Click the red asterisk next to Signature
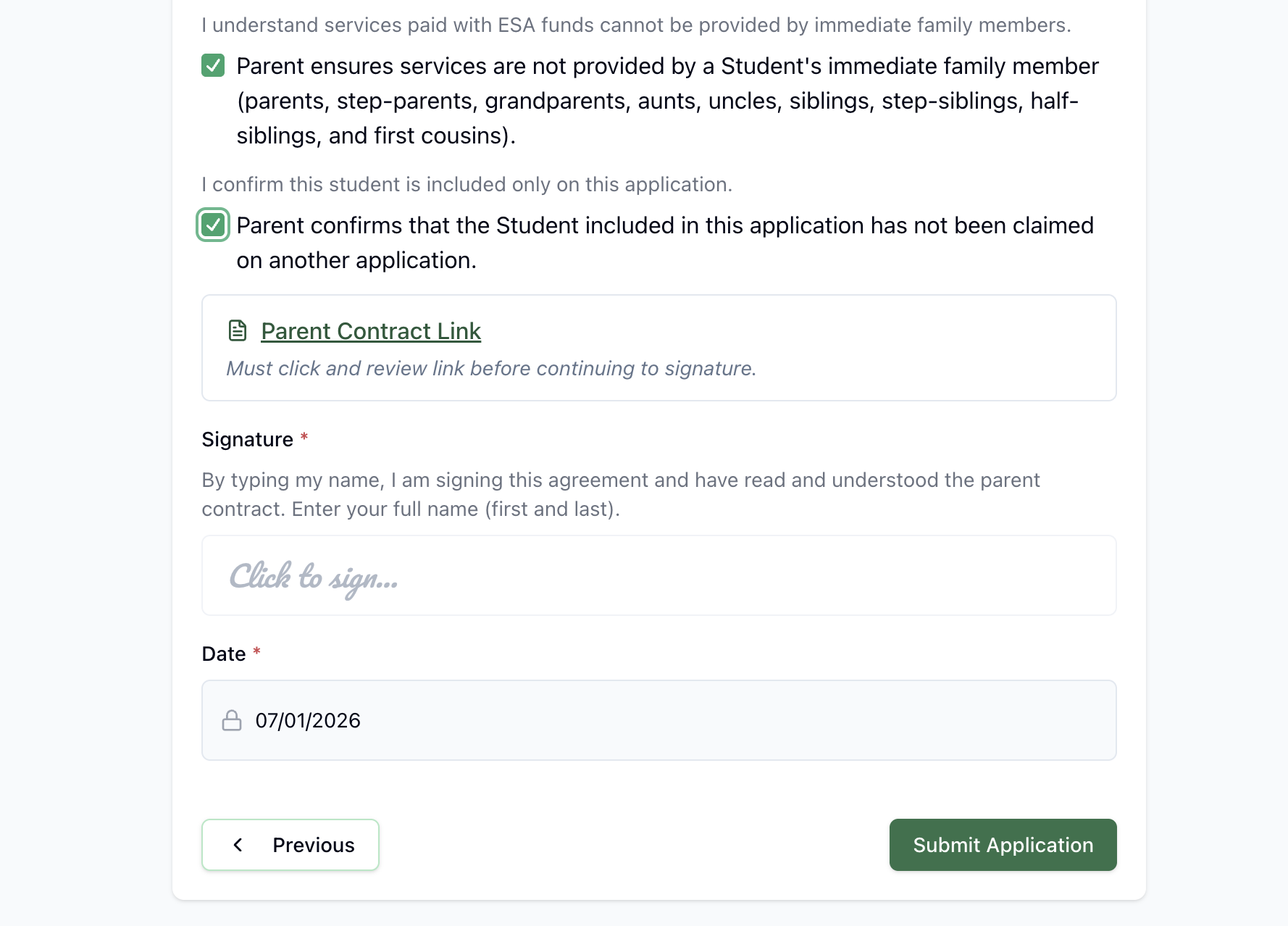 (304, 437)
